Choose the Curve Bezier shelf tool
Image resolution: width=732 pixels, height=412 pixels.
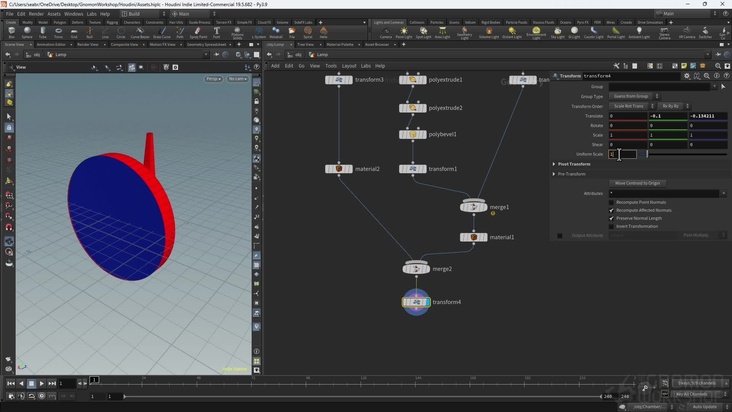140,32
